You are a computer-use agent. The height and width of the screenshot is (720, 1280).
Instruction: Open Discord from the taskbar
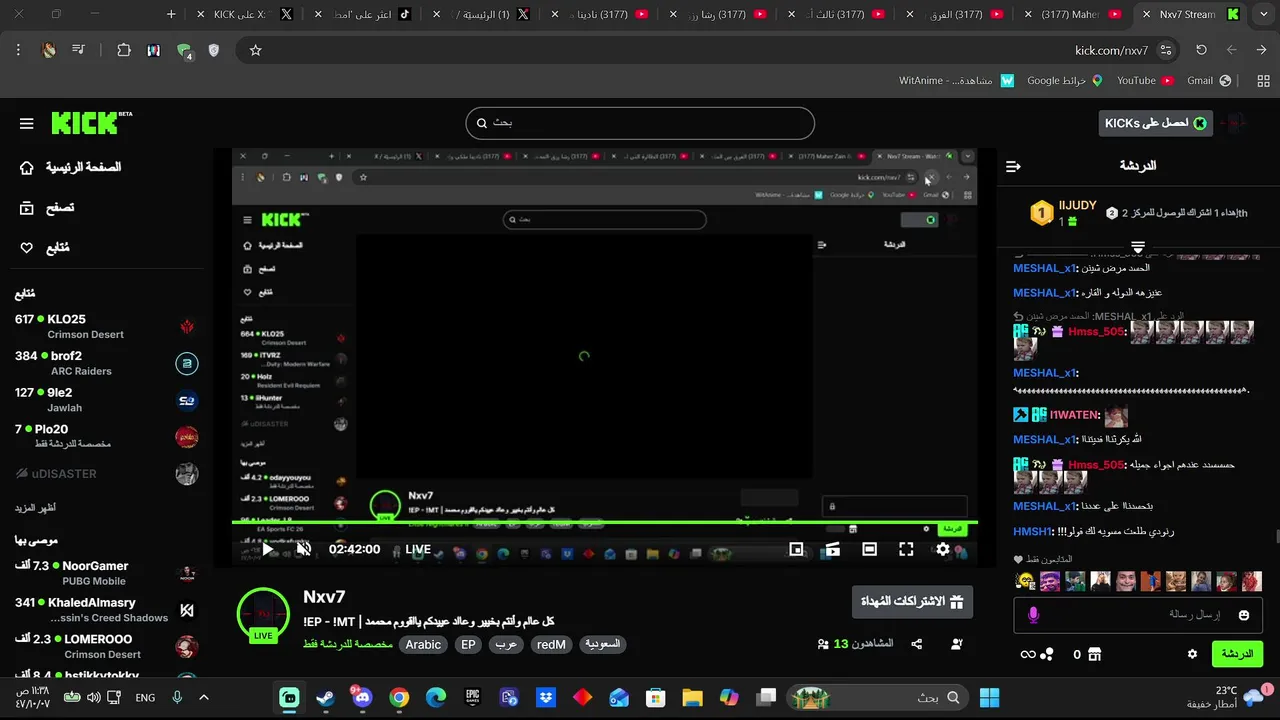coord(362,697)
